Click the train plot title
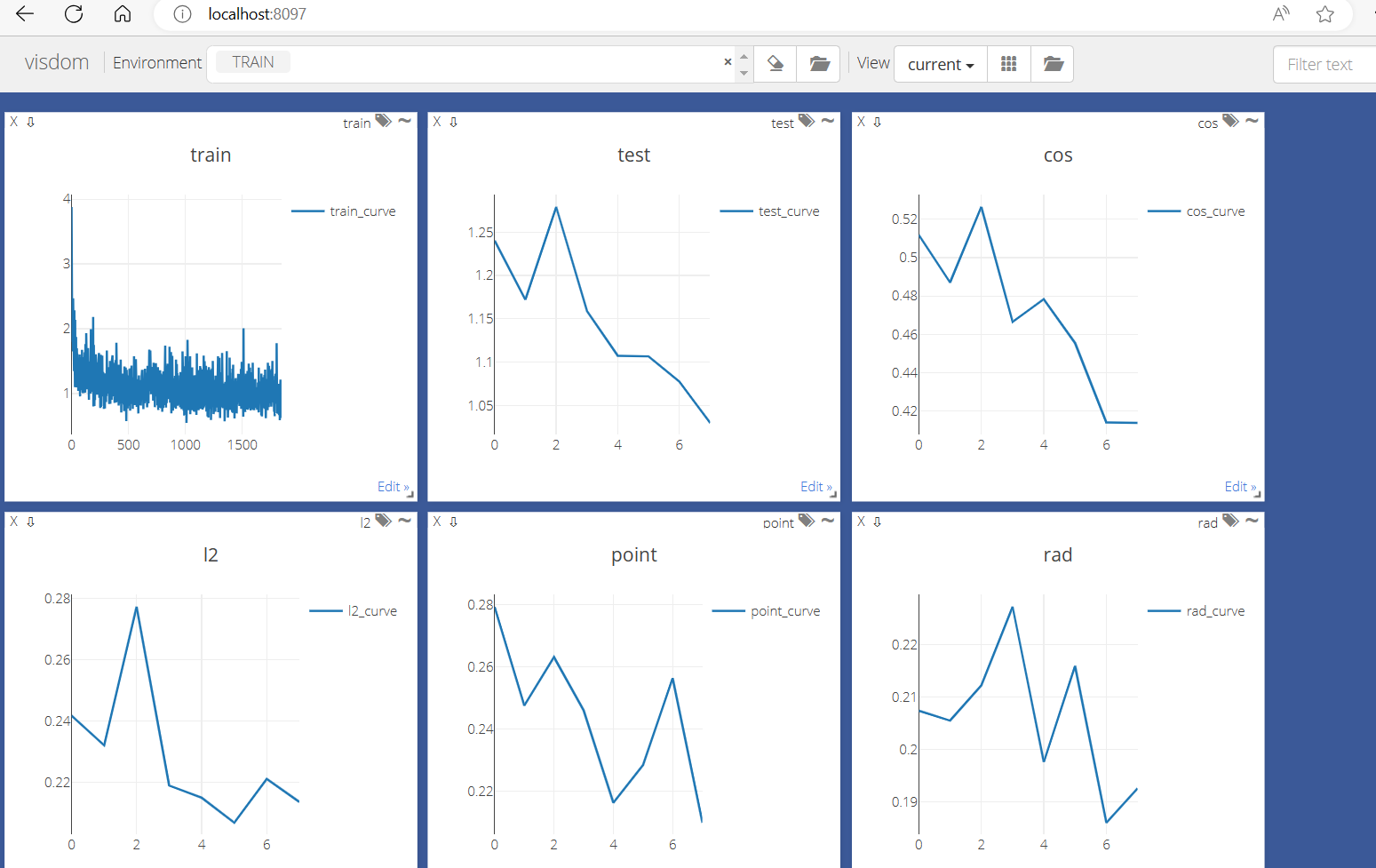Screen dimensions: 1376x868 point(211,155)
